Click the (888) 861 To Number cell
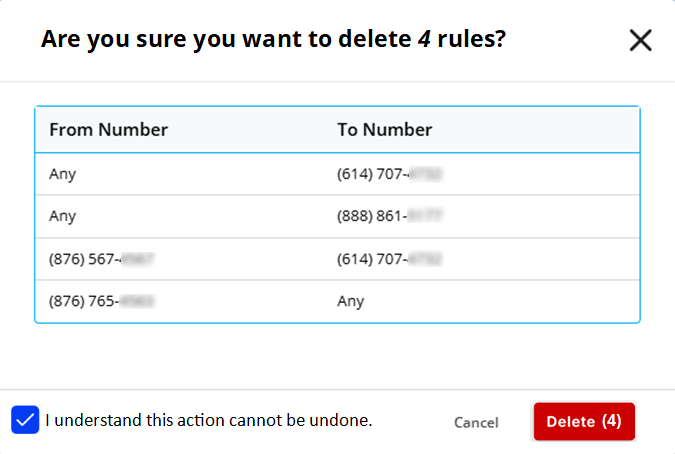Image resolution: width=675 pixels, height=454 pixels. (x=390, y=216)
